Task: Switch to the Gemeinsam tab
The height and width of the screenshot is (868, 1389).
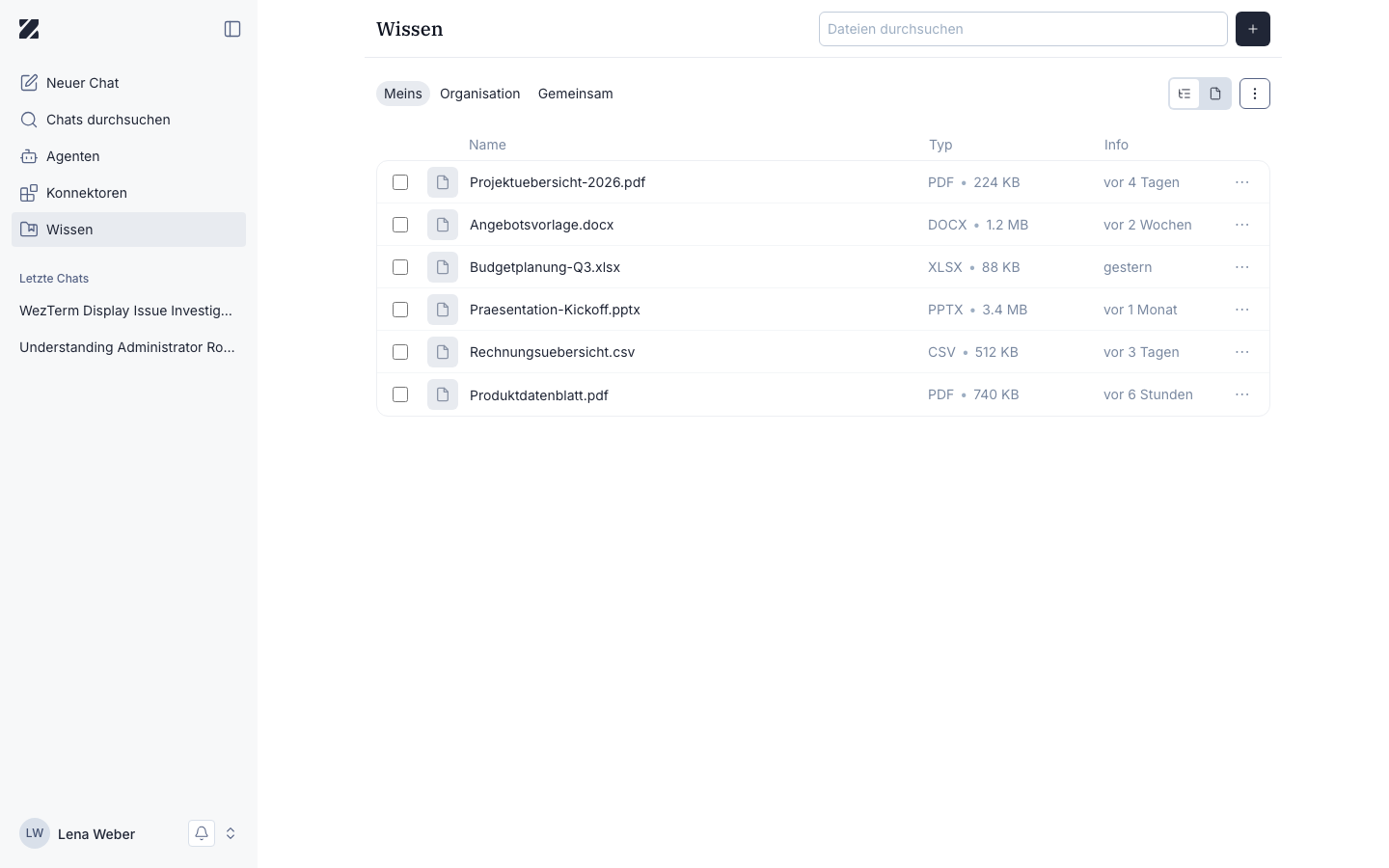Action: (576, 94)
